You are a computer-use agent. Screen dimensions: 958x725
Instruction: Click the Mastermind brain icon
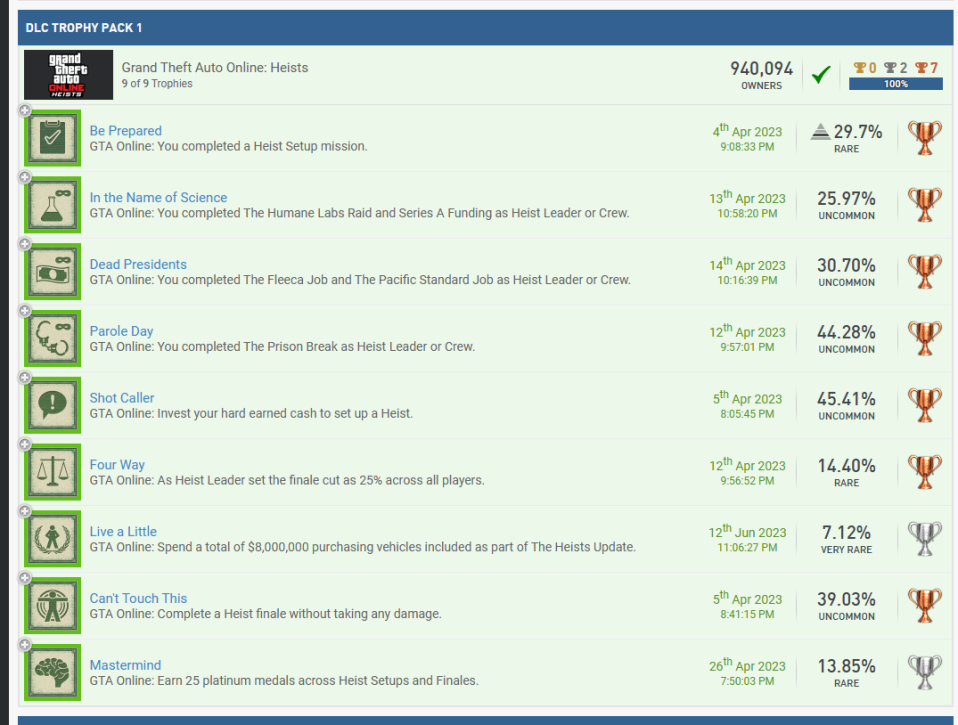(52, 674)
